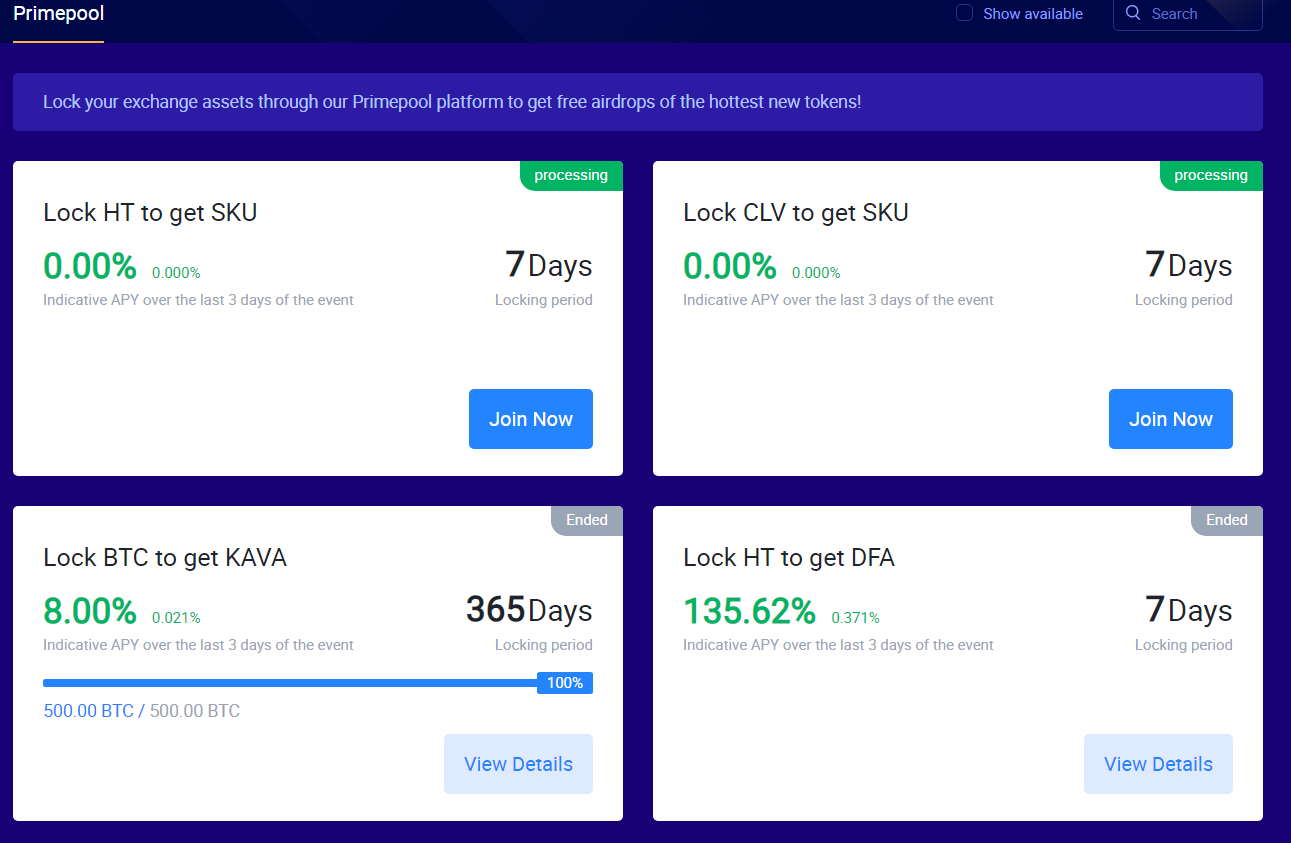Image resolution: width=1291 pixels, height=843 pixels.
Task: Join Now on Lock HT to get SKU
Action: coord(531,419)
